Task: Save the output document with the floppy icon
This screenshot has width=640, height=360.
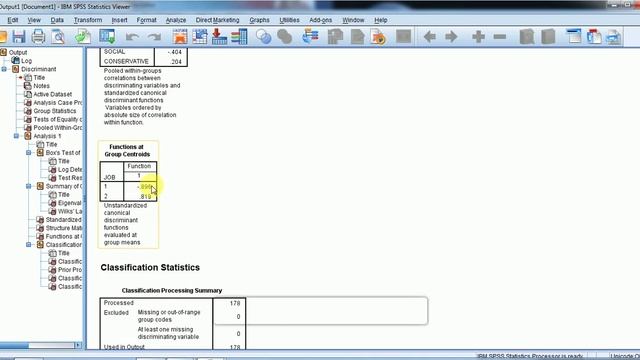Action: tap(19, 37)
